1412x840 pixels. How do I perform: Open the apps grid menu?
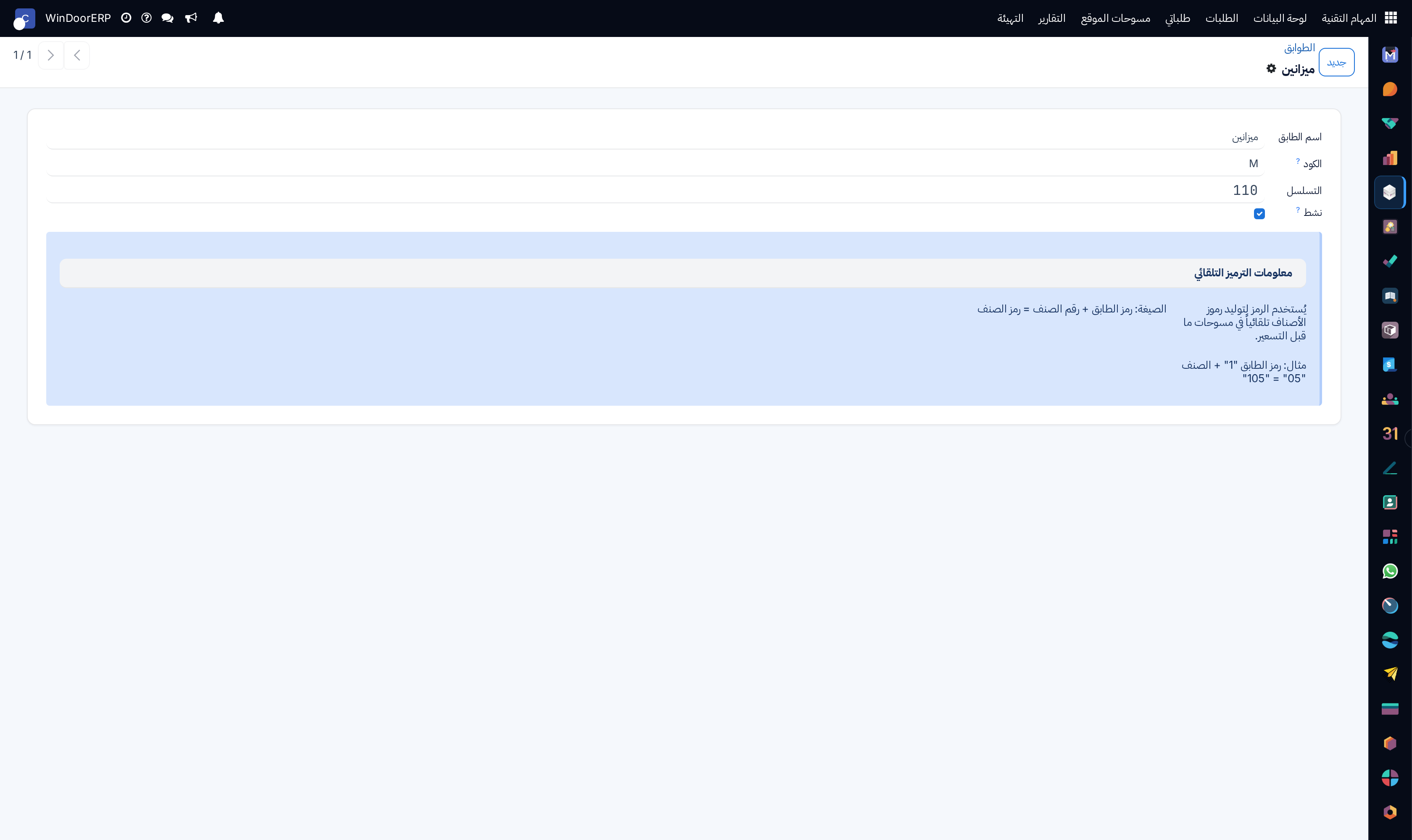[x=1391, y=18]
